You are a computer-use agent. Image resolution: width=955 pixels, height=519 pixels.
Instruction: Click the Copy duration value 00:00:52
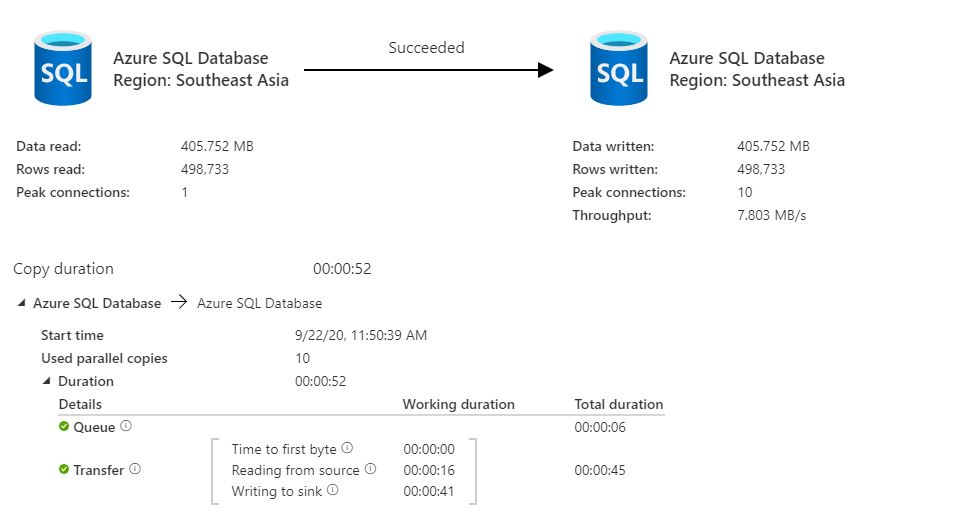coord(342,269)
